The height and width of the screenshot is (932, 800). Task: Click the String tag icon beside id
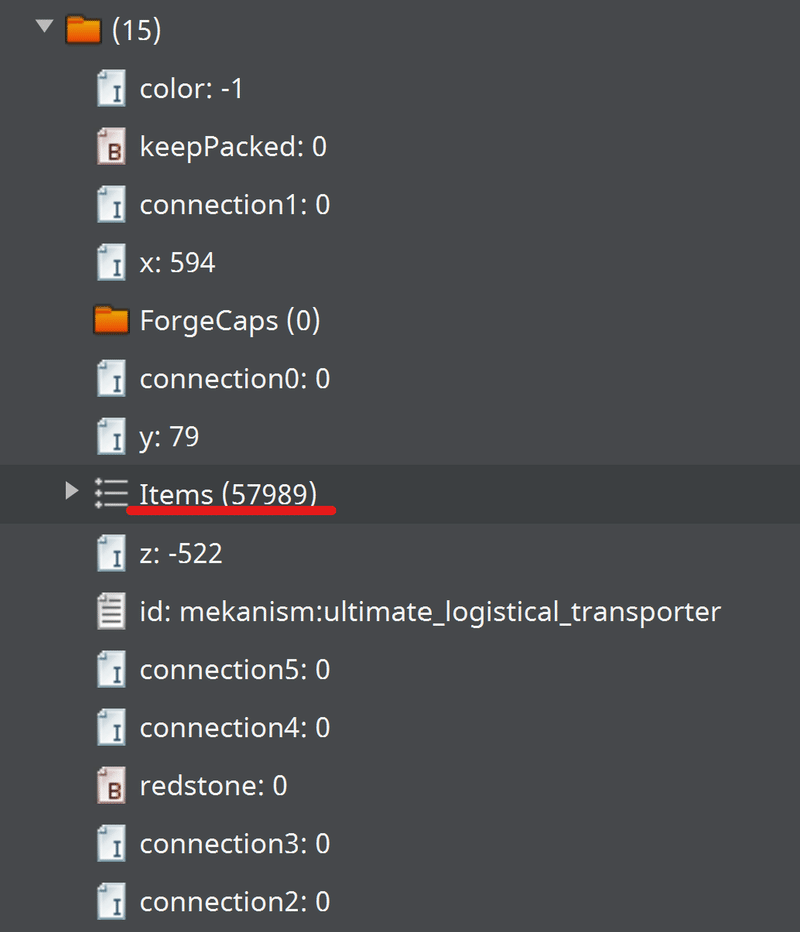point(110,610)
